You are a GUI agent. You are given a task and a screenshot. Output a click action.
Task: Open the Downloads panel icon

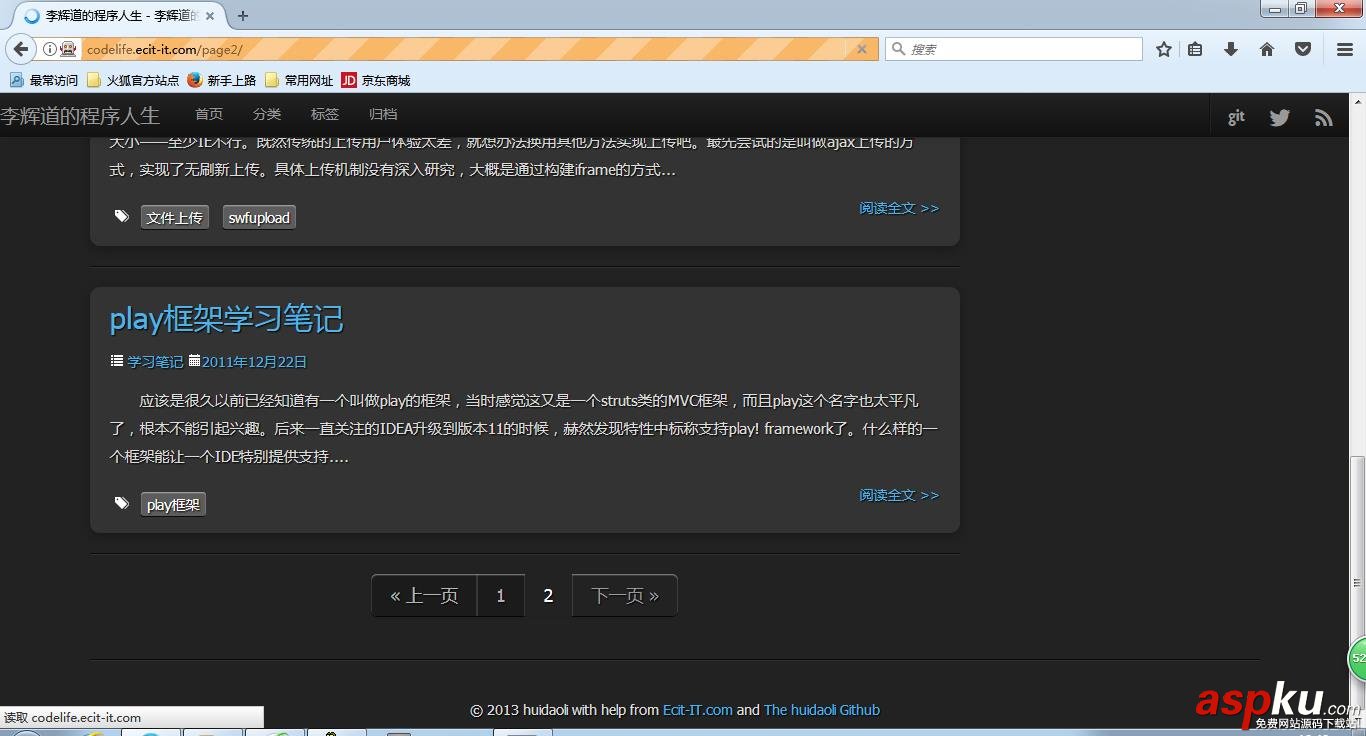(1231, 48)
